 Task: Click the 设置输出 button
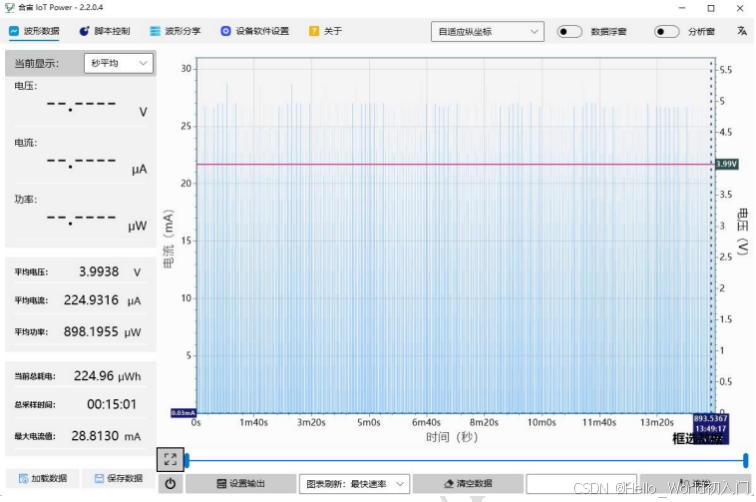pyautogui.click(x=241, y=484)
